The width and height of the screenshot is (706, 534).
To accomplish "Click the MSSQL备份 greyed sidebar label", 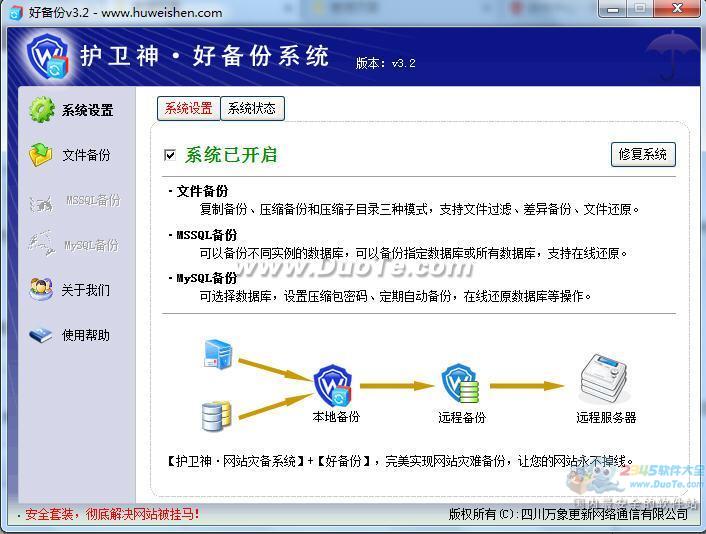I will 93,200.
